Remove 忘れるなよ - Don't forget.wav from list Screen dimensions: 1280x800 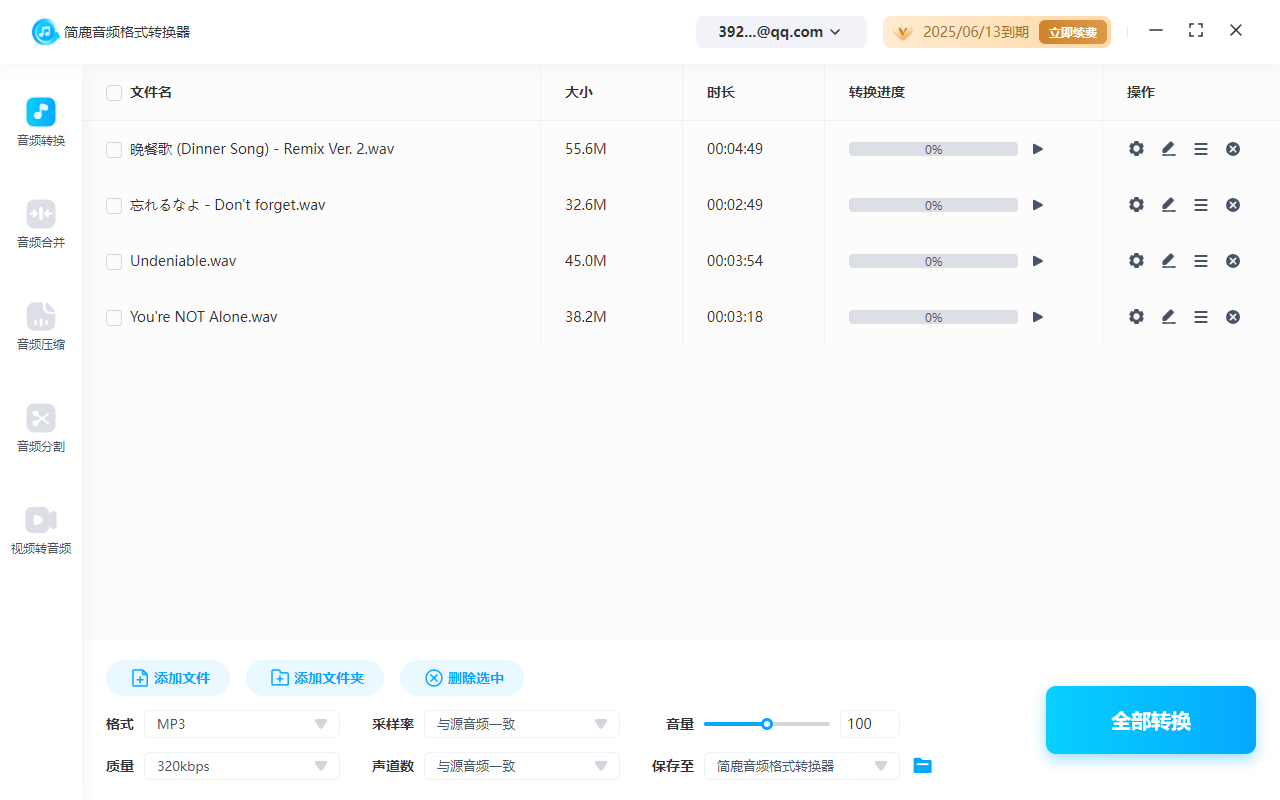[x=1233, y=205]
